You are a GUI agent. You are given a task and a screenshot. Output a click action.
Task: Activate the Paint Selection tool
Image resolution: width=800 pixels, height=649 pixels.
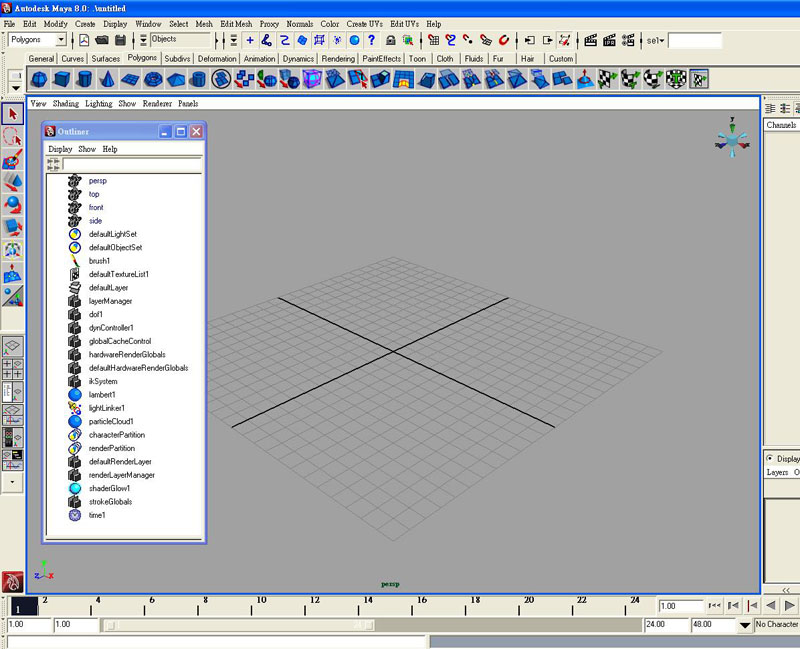(13, 159)
